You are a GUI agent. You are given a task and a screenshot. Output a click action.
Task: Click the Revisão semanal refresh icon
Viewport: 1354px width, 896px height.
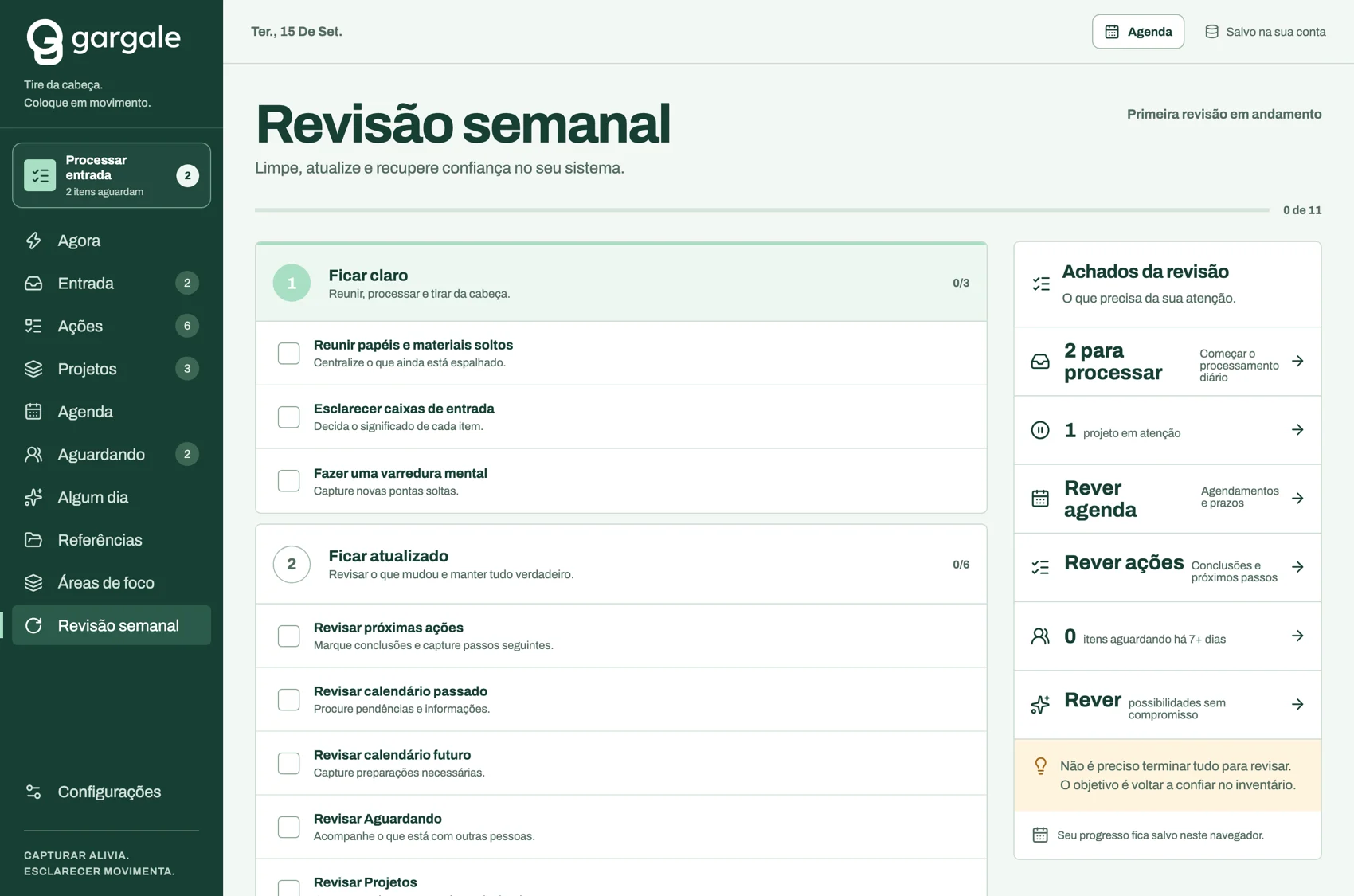[33, 625]
